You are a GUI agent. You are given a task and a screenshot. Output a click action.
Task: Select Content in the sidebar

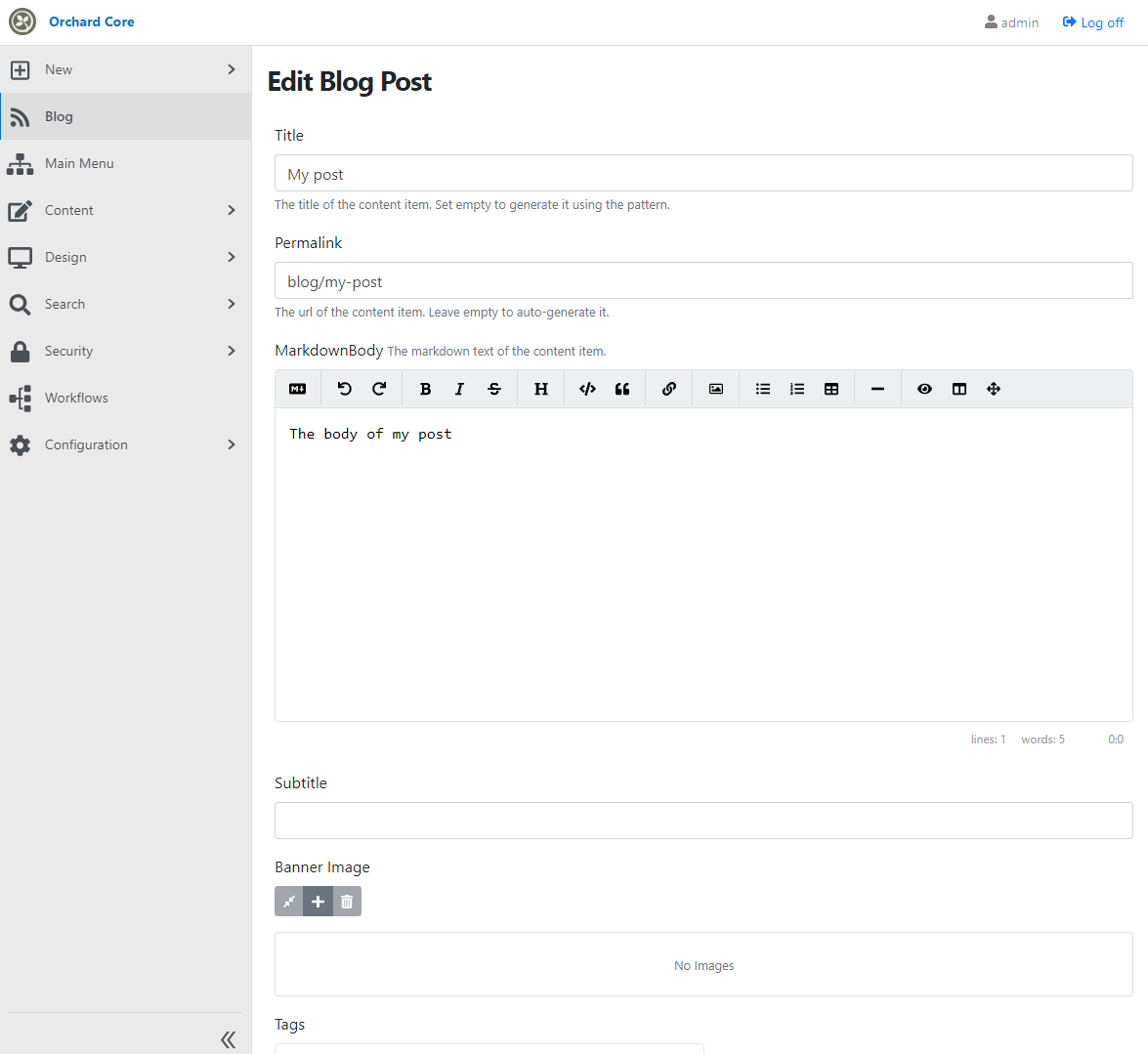click(x=126, y=210)
